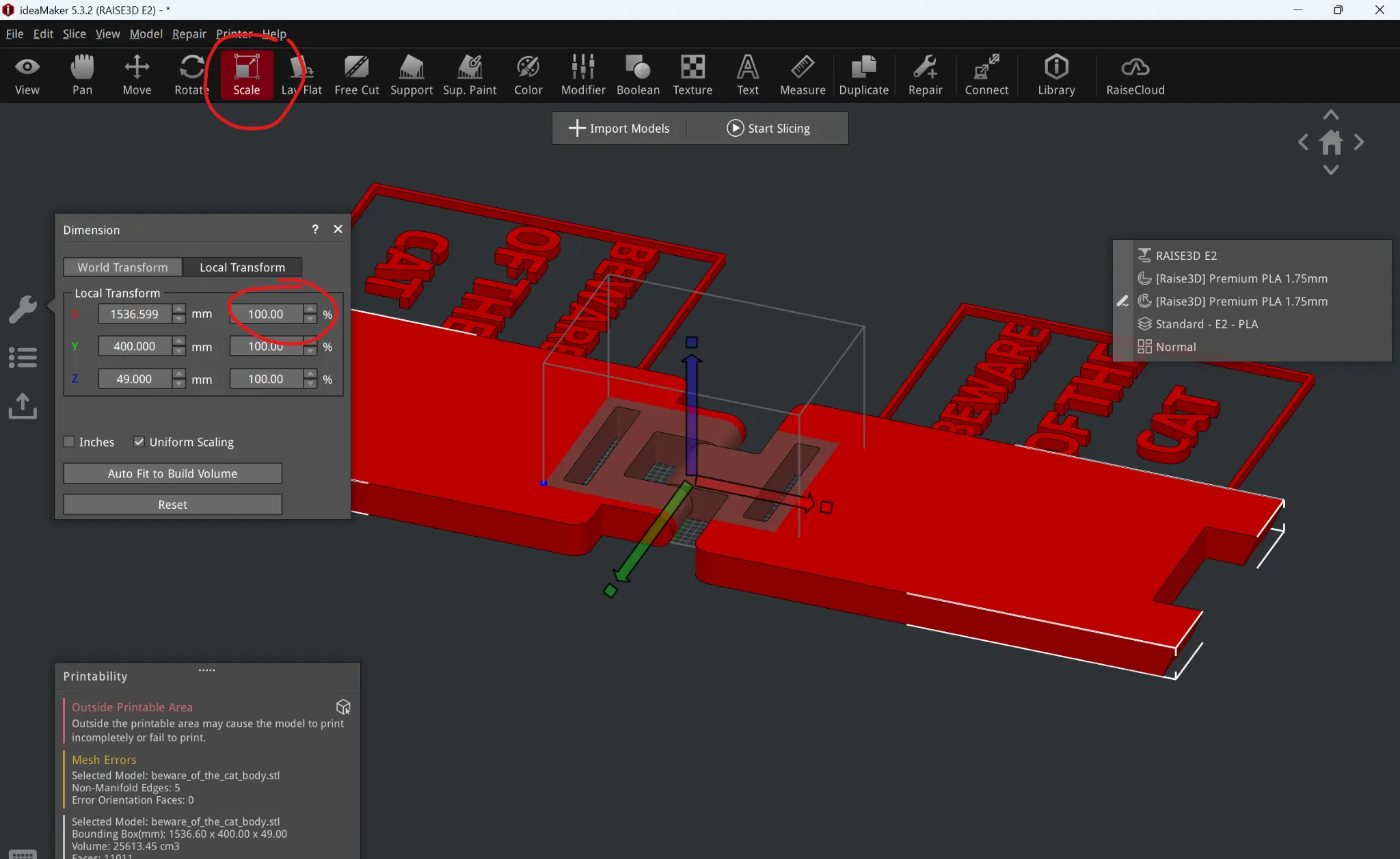Rotate view left with left arrow
Image resolution: width=1400 pixels, height=859 pixels.
tap(1304, 142)
